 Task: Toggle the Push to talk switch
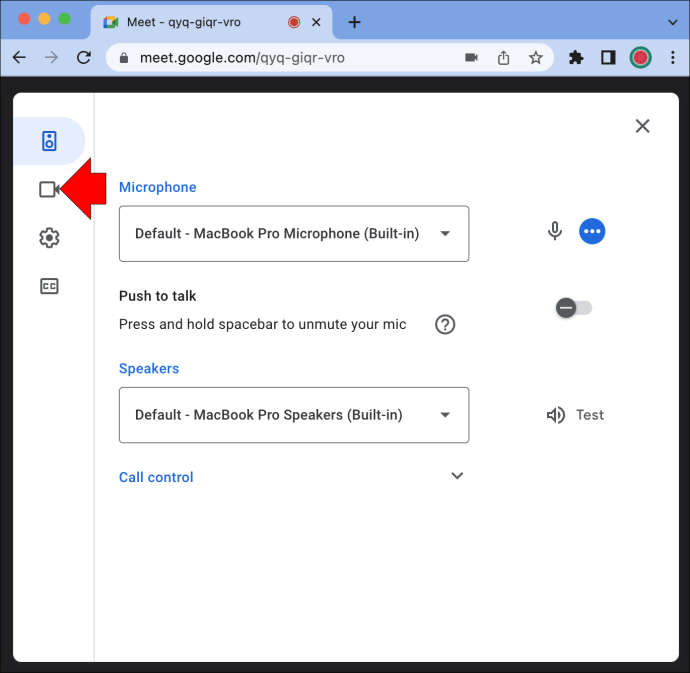[x=574, y=308]
